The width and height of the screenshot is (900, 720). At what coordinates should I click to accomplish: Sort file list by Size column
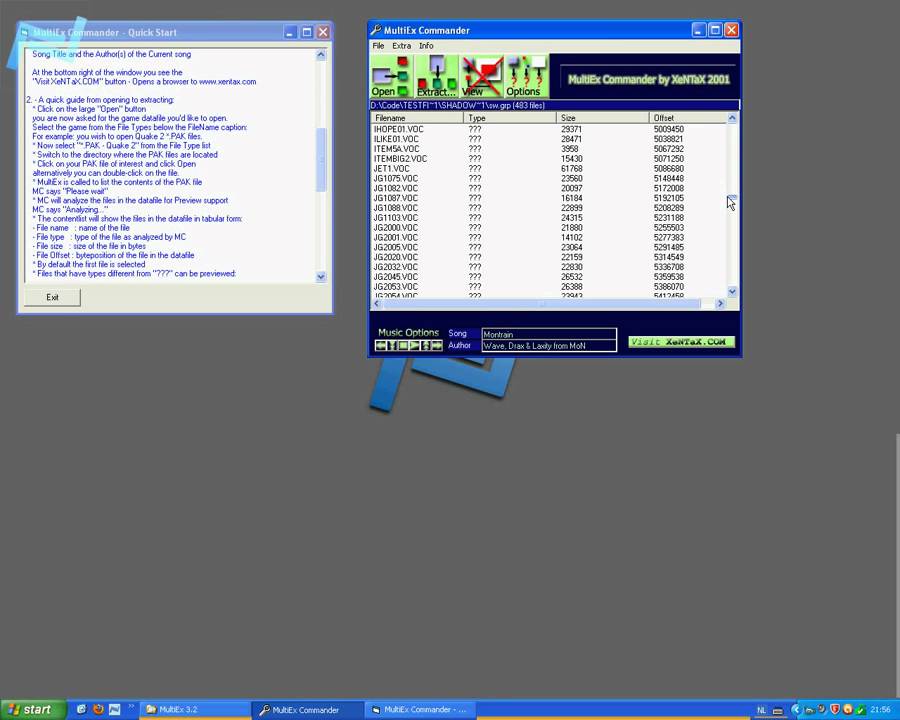click(603, 118)
